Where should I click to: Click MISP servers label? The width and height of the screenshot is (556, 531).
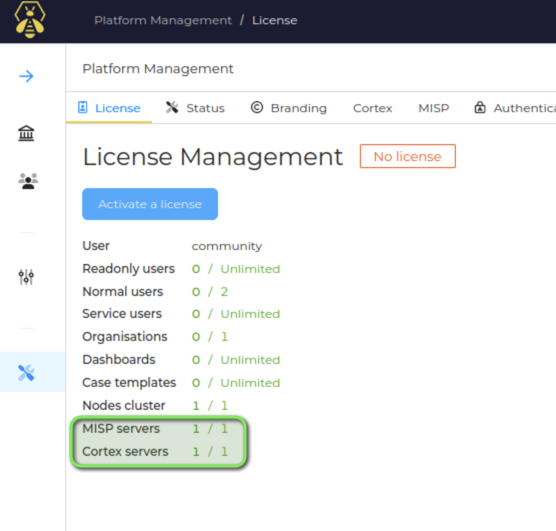coord(121,428)
